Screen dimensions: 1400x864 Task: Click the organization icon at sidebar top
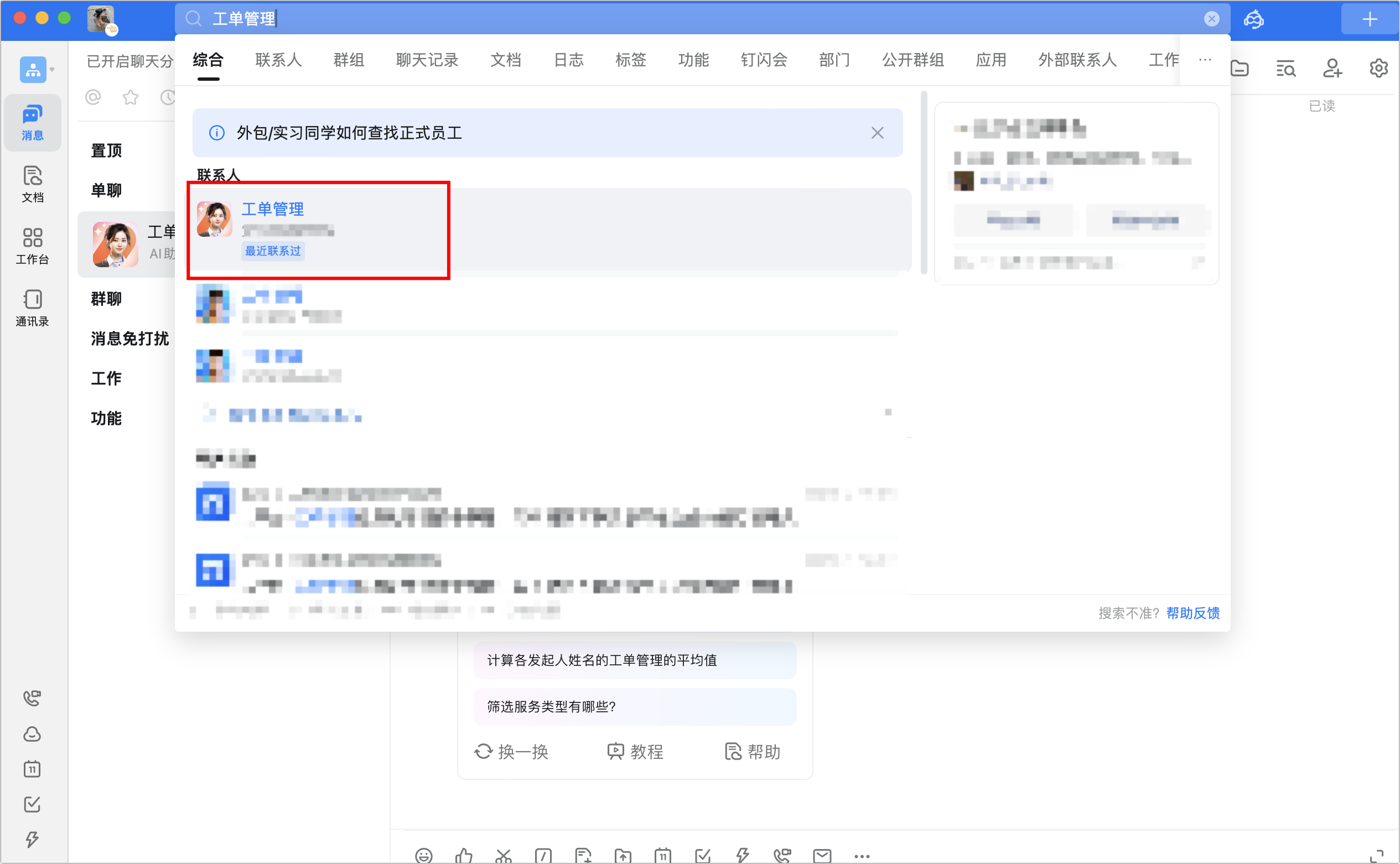pyautogui.click(x=33, y=70)
